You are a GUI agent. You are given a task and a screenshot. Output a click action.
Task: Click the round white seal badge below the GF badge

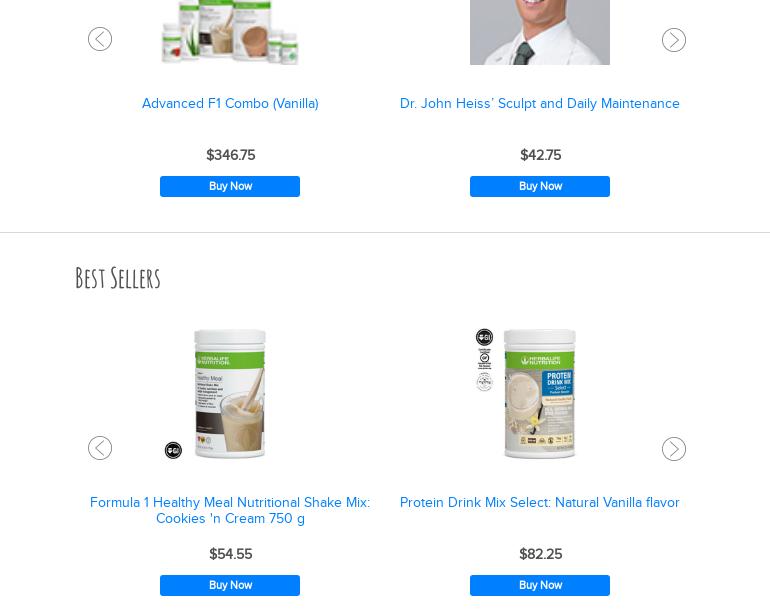click(484, 382)
